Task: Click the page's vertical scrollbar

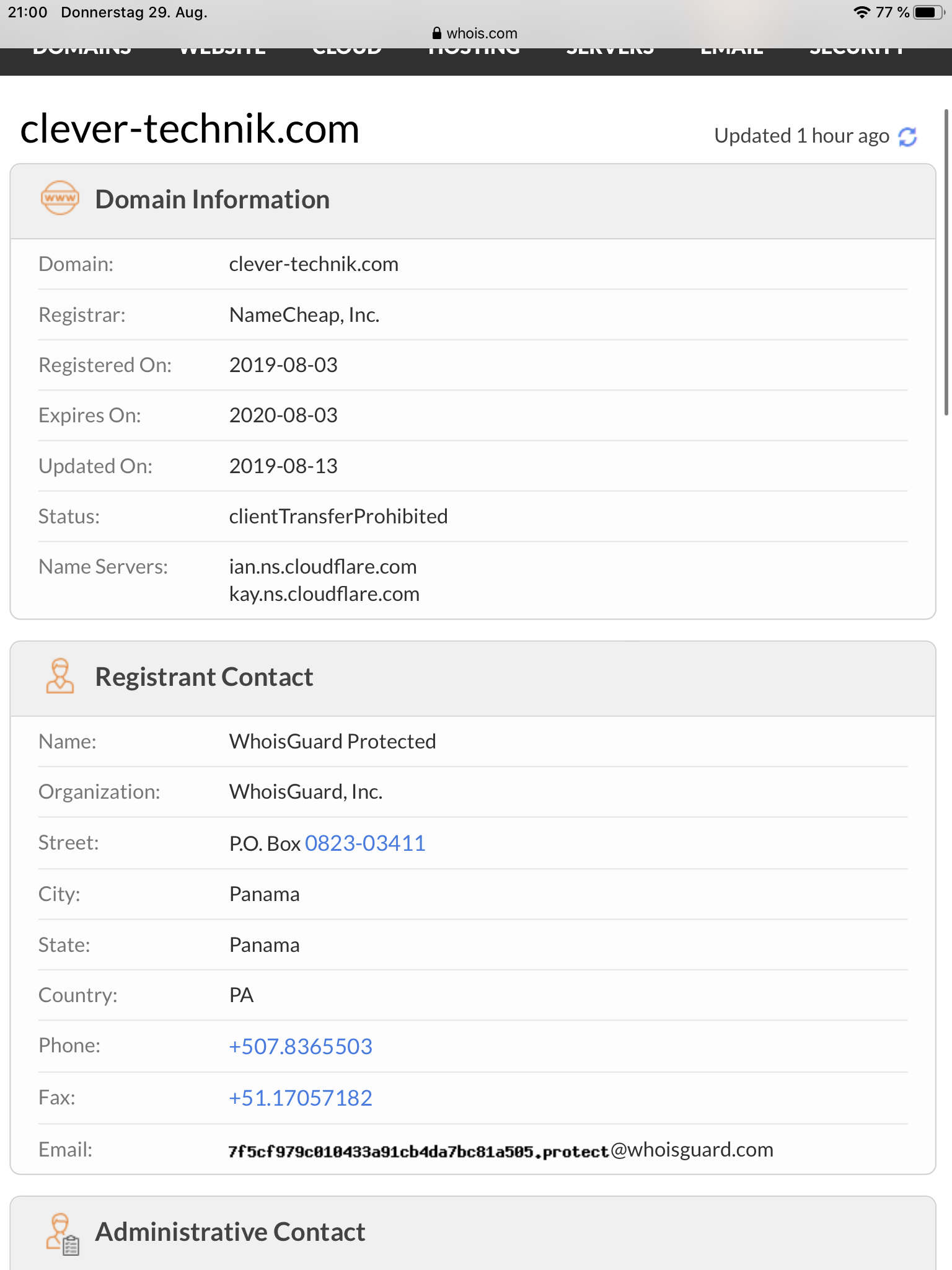Action: point(946,262)
